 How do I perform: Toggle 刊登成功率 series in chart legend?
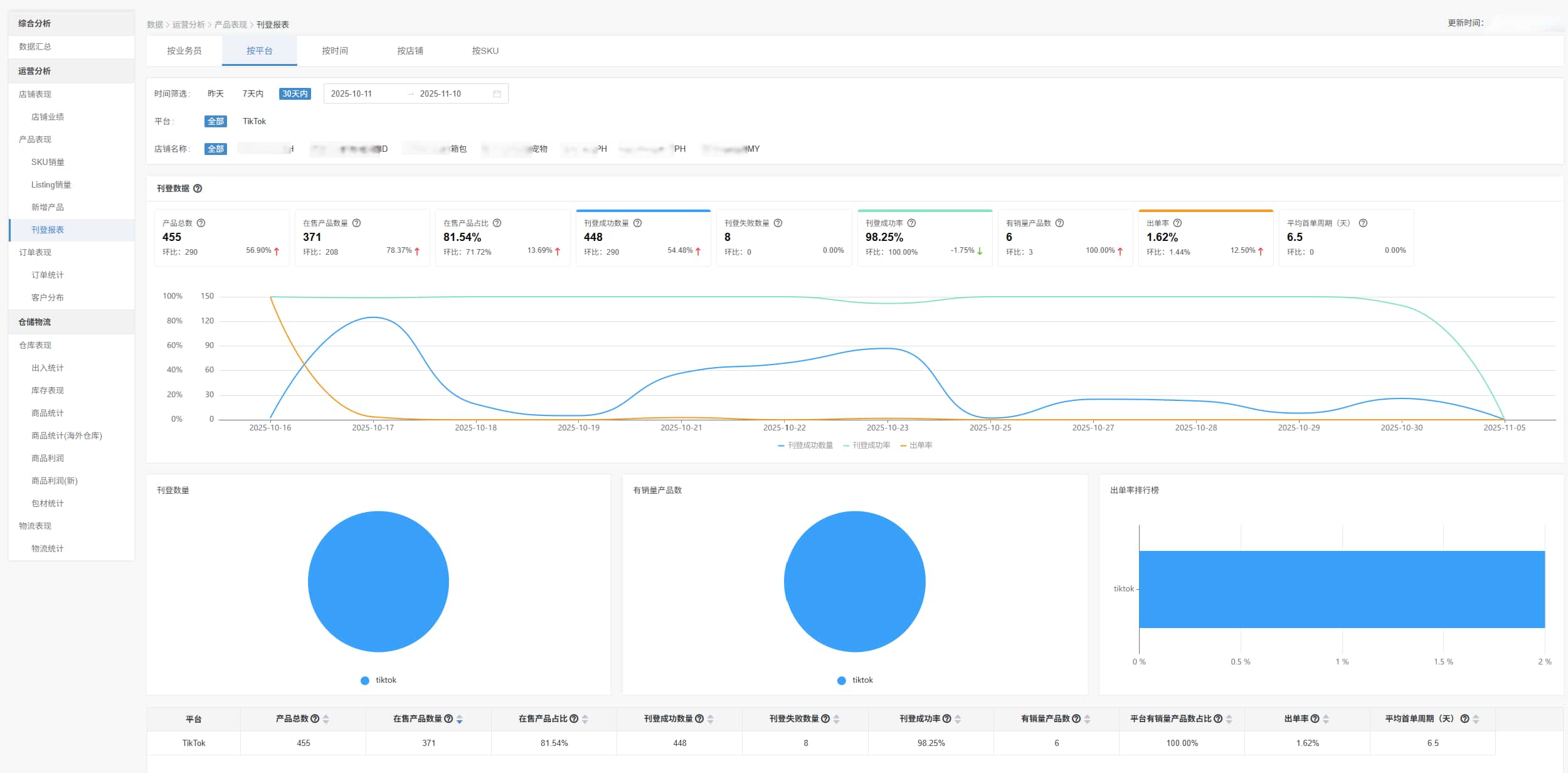(x=867, y=445)
